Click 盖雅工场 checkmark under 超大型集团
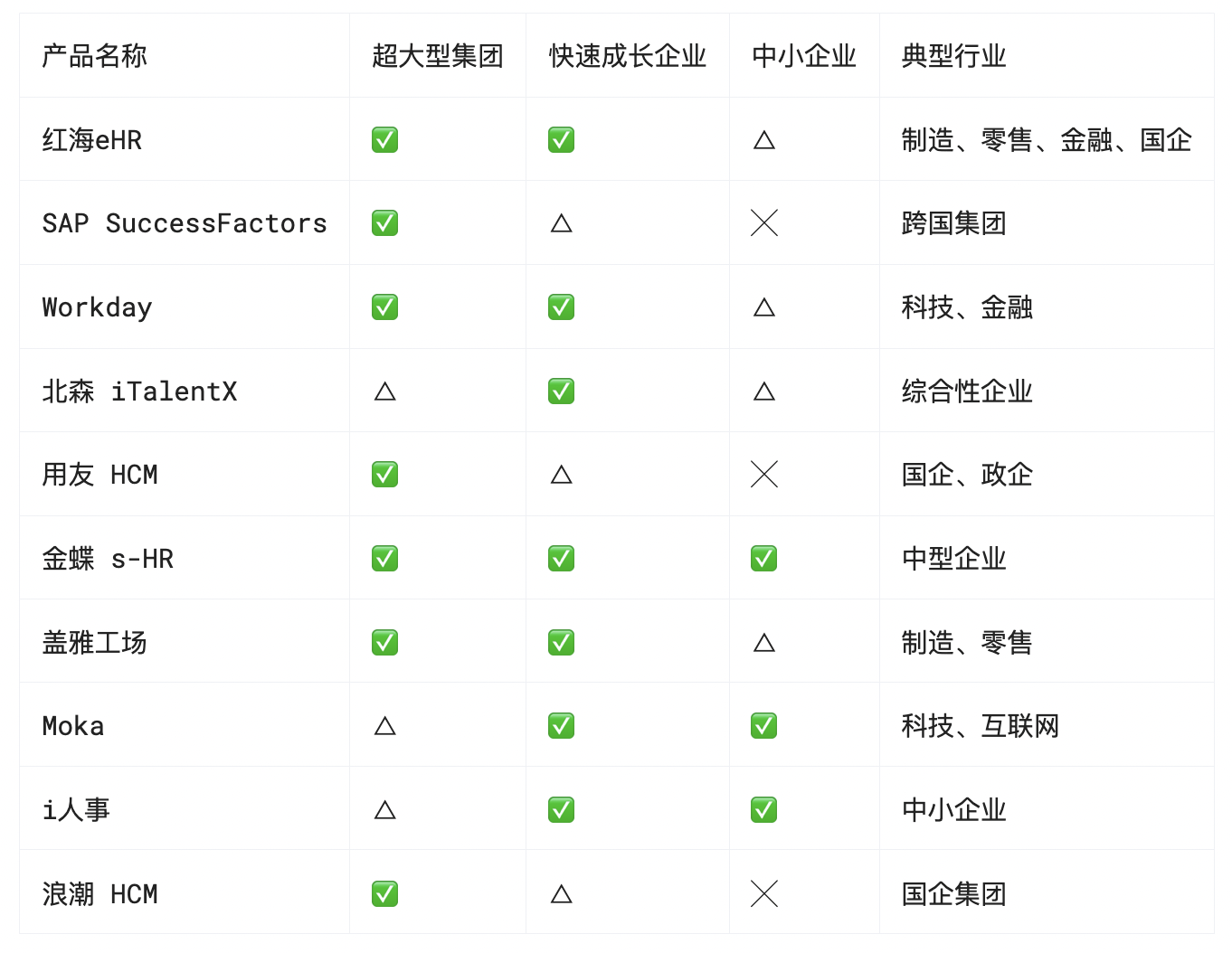 point(384,643)
